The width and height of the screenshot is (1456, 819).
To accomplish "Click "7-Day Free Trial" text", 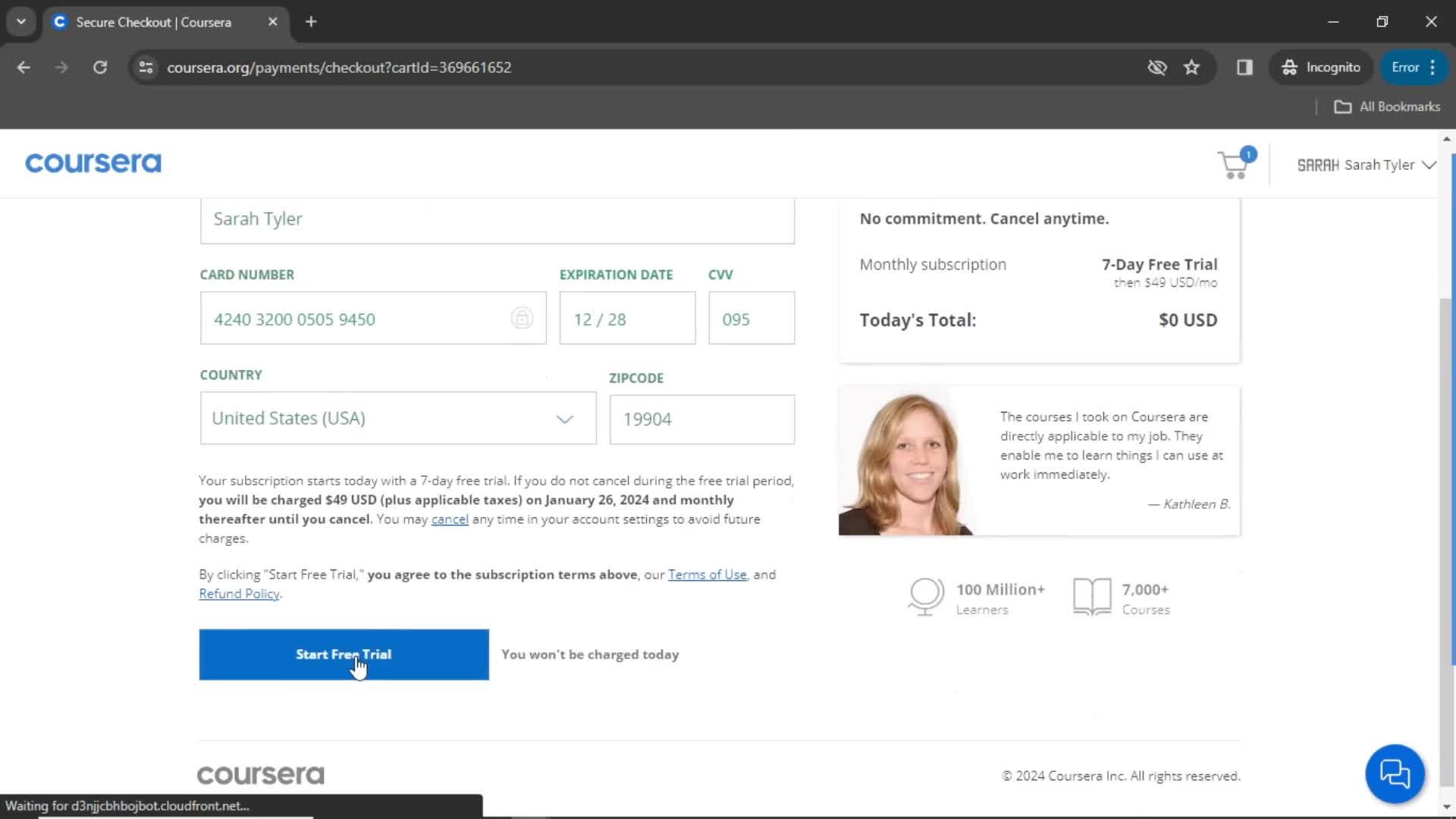I will [1159, 264].
